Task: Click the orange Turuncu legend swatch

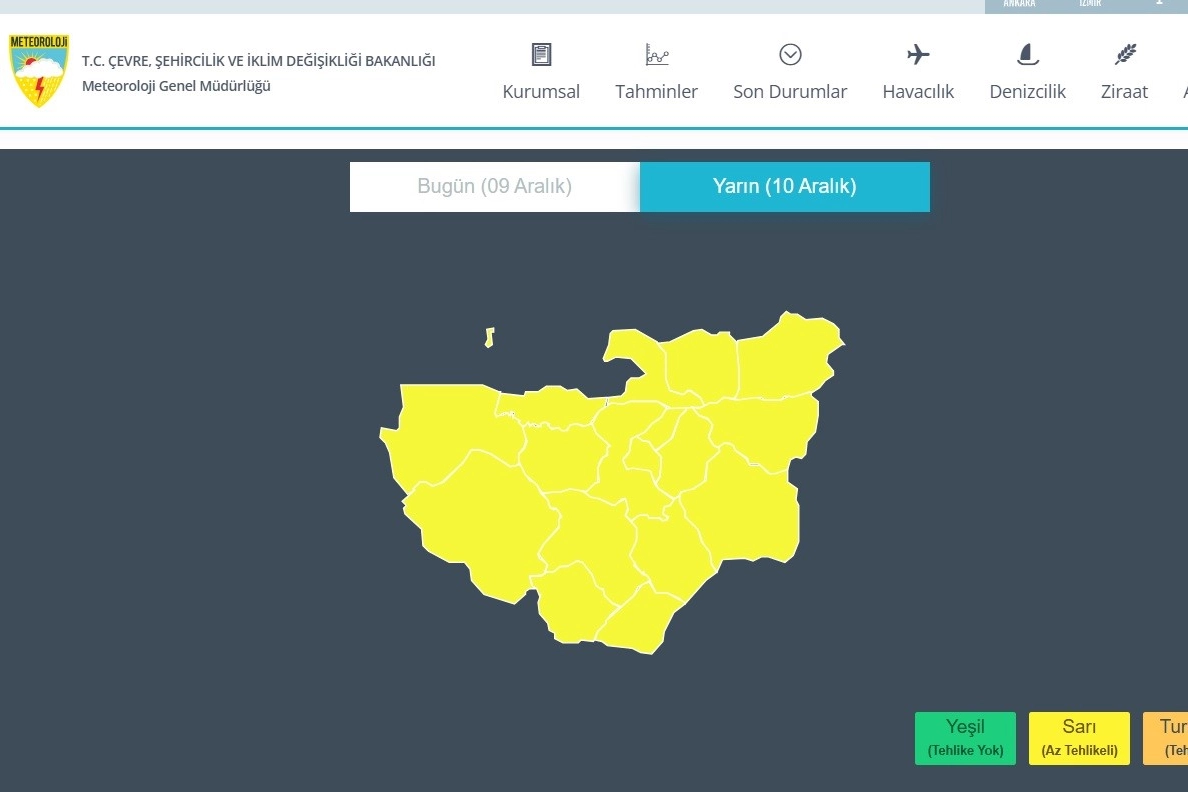Action: 1168,738
